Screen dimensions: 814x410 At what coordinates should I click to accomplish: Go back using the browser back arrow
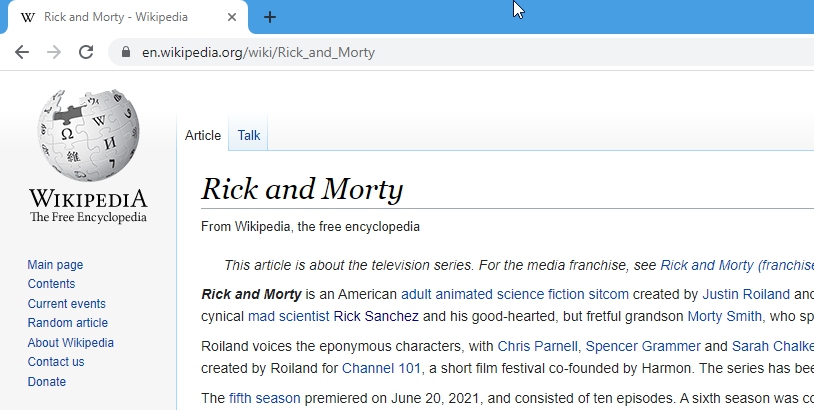[x=22, y=52]
